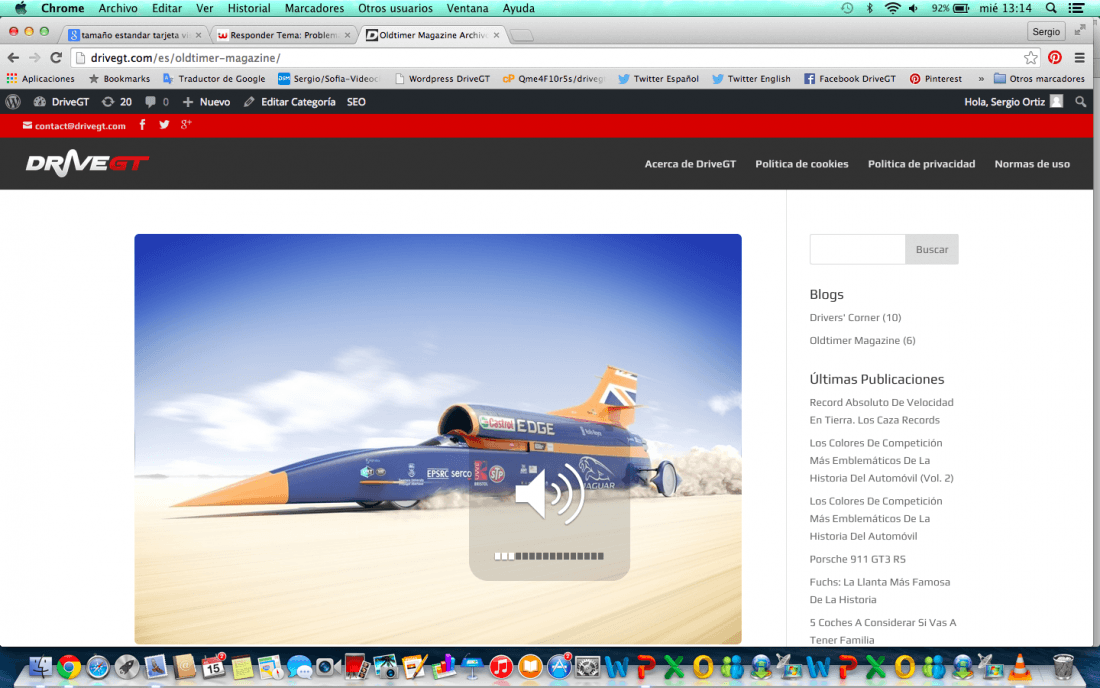Open the Bloodhound car featured image
The image size is (1100, 688).
point(438,439)
